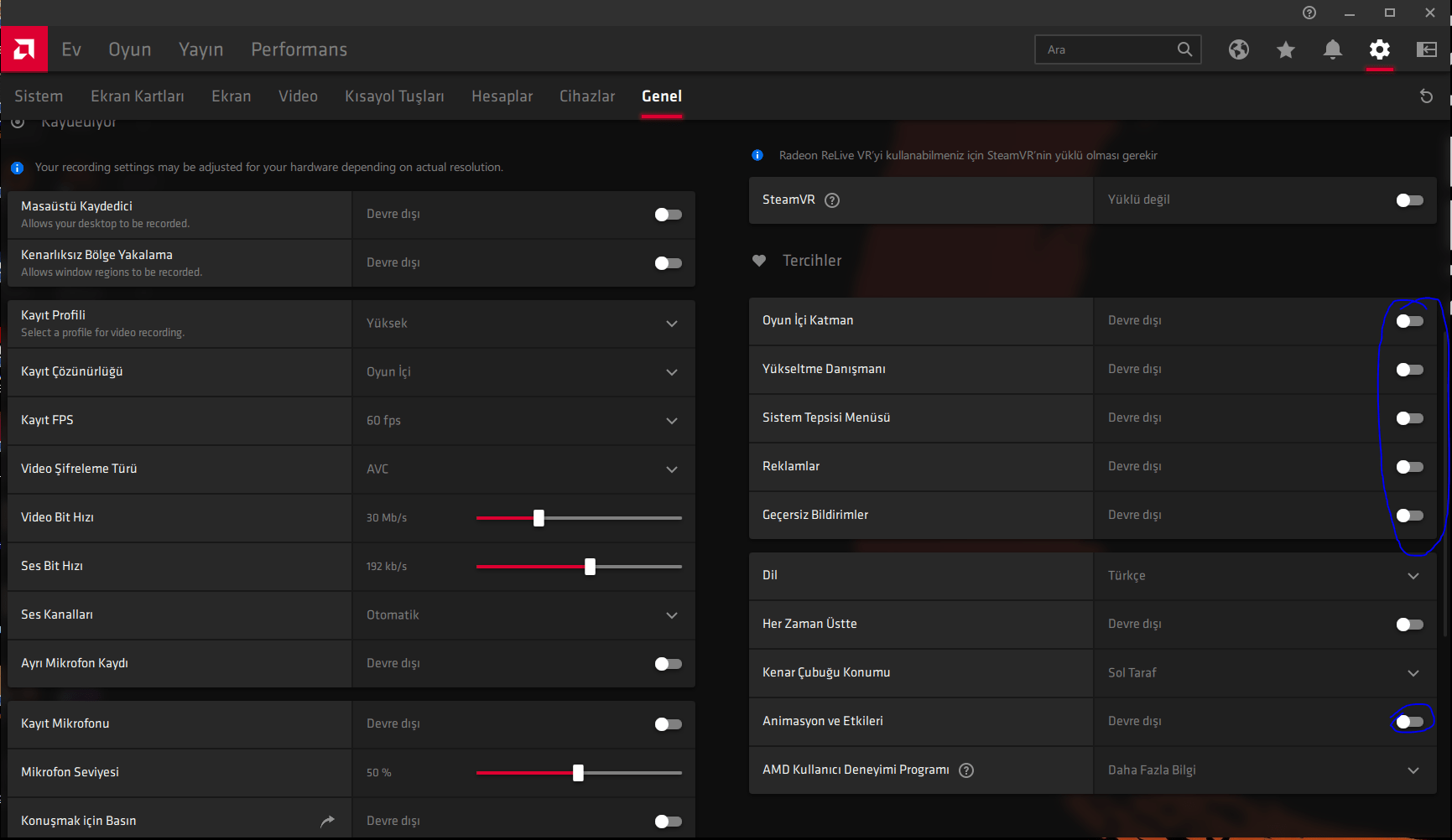The image size is (1452, 840).
Task: Adjust the Video Bit Hızı slider
Action: [x=539, y=518]
